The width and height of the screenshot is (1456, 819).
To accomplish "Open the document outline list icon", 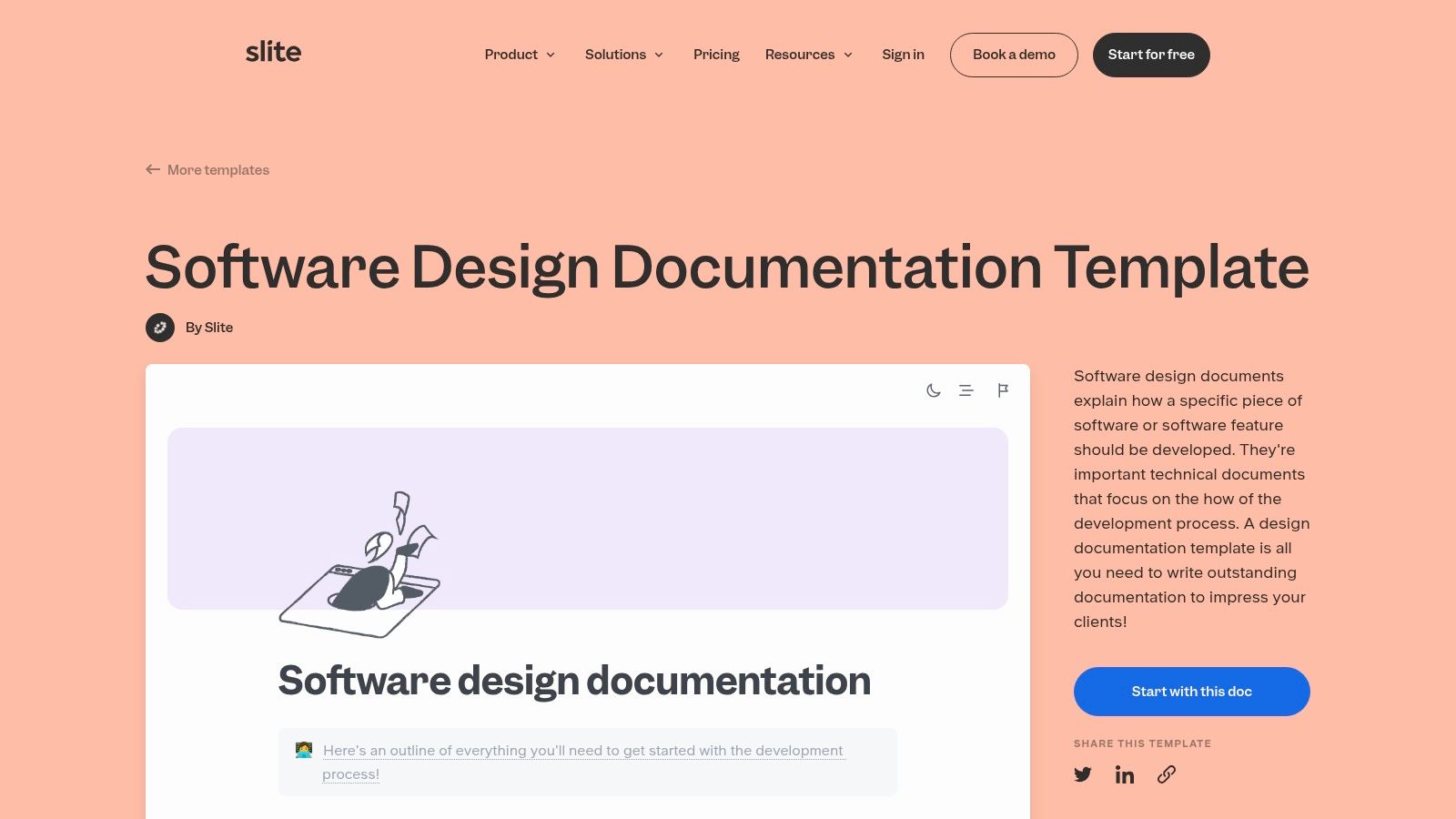I will pos(966,390).
